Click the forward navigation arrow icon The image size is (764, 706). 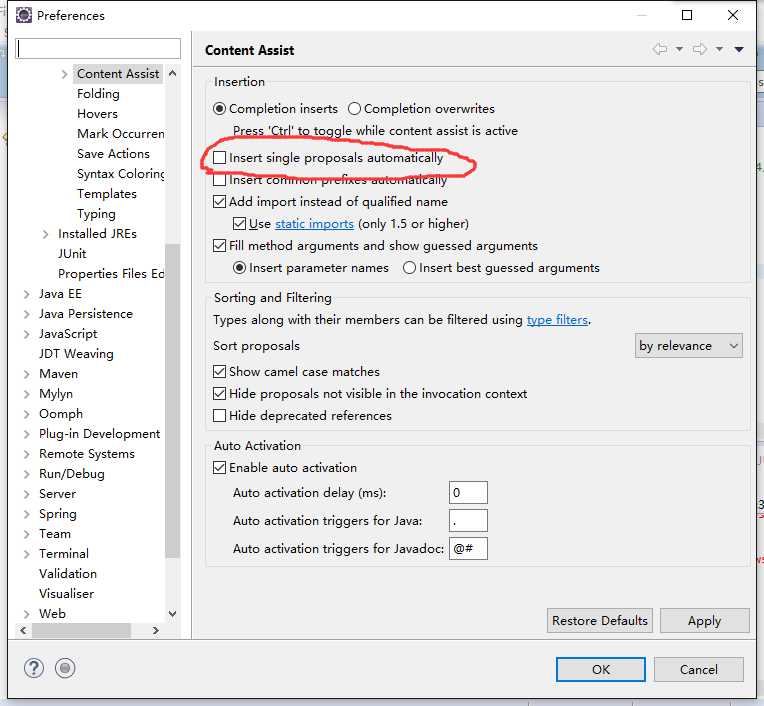700,49
